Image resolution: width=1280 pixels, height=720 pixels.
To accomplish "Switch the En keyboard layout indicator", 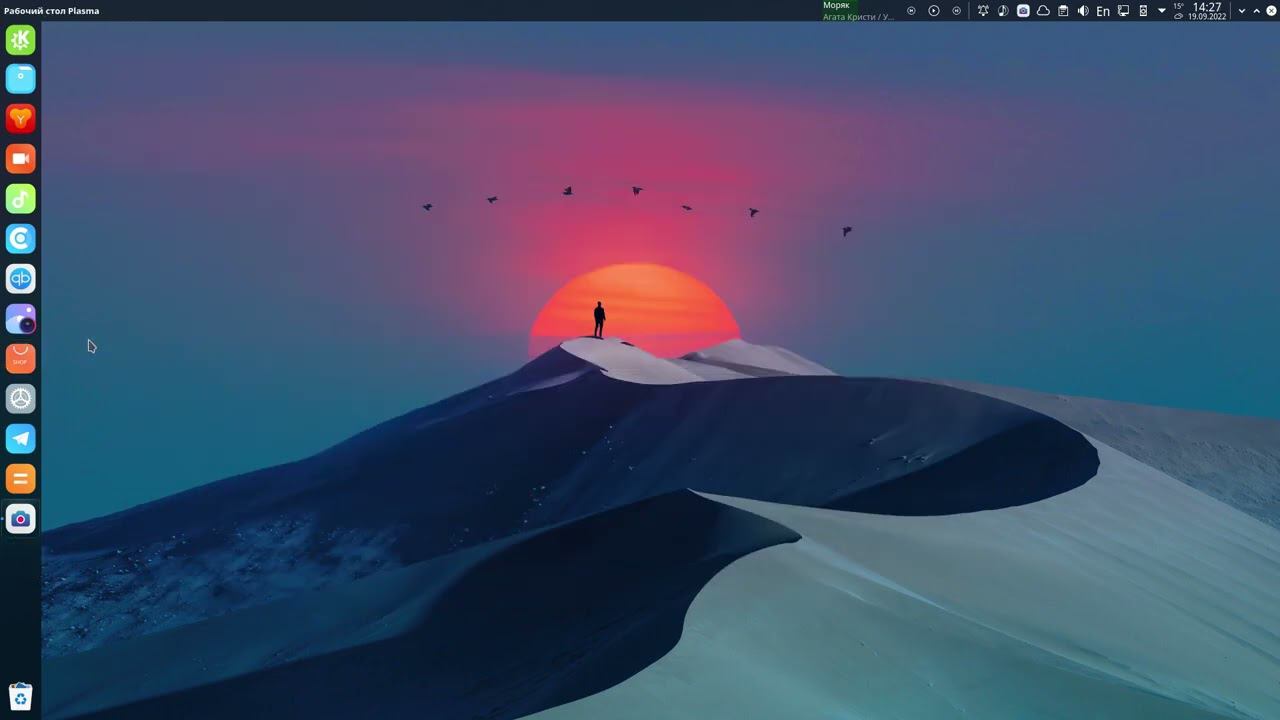I will 1103,11.
